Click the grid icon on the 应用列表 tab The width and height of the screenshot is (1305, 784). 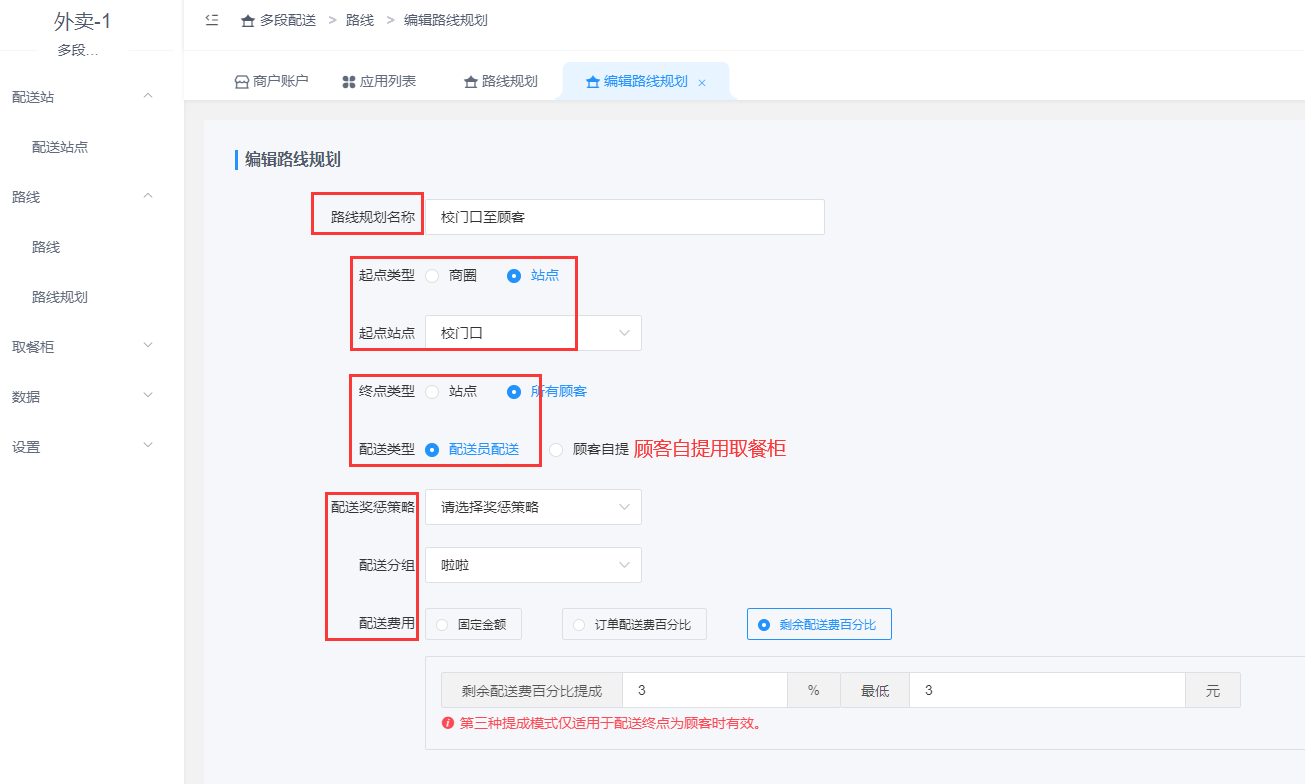(x=349, y=82)
